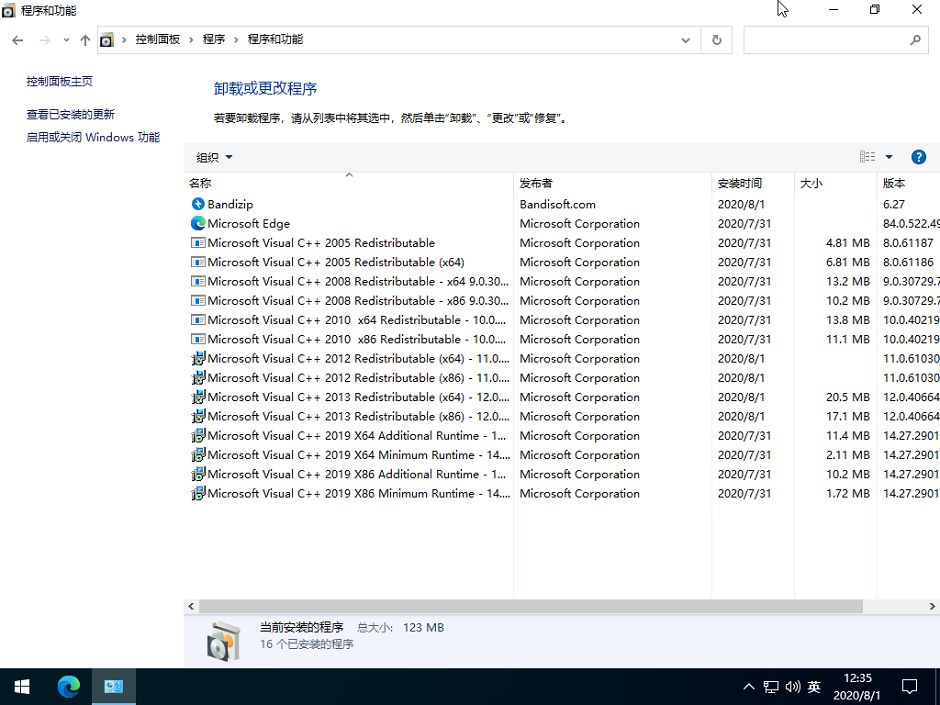This screenshot has height=705, width=940.
Task: Click the horizontal scrollbar thumb
Action: [x=531, y=606]
